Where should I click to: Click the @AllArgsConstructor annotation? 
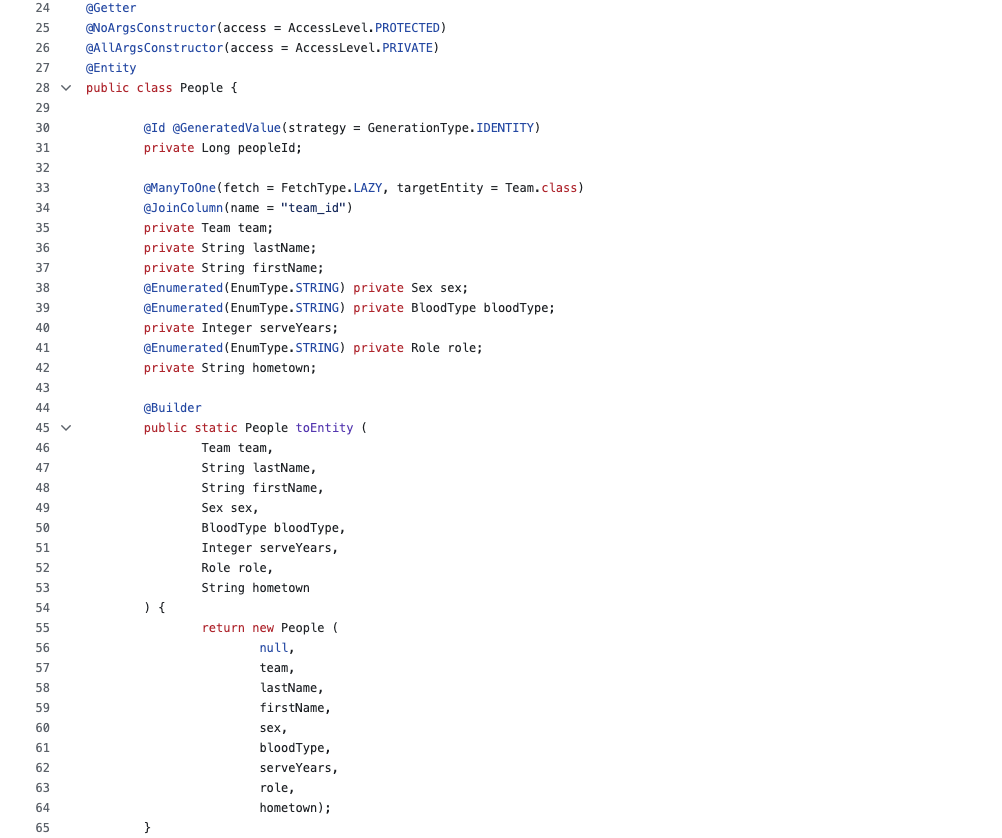155,48
